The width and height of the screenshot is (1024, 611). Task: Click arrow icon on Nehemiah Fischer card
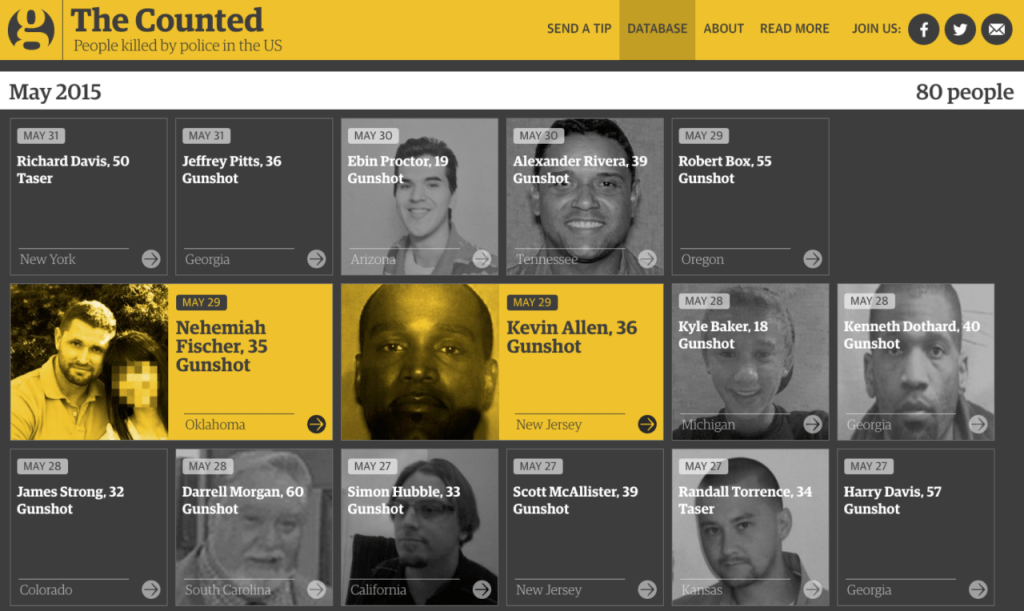pos(316,424)
